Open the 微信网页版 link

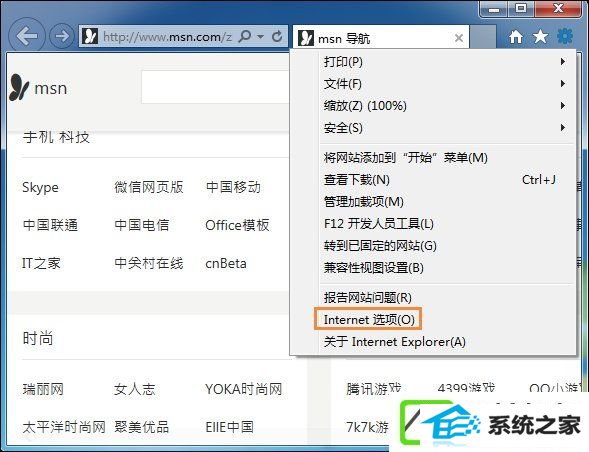[x=149, y=187]
